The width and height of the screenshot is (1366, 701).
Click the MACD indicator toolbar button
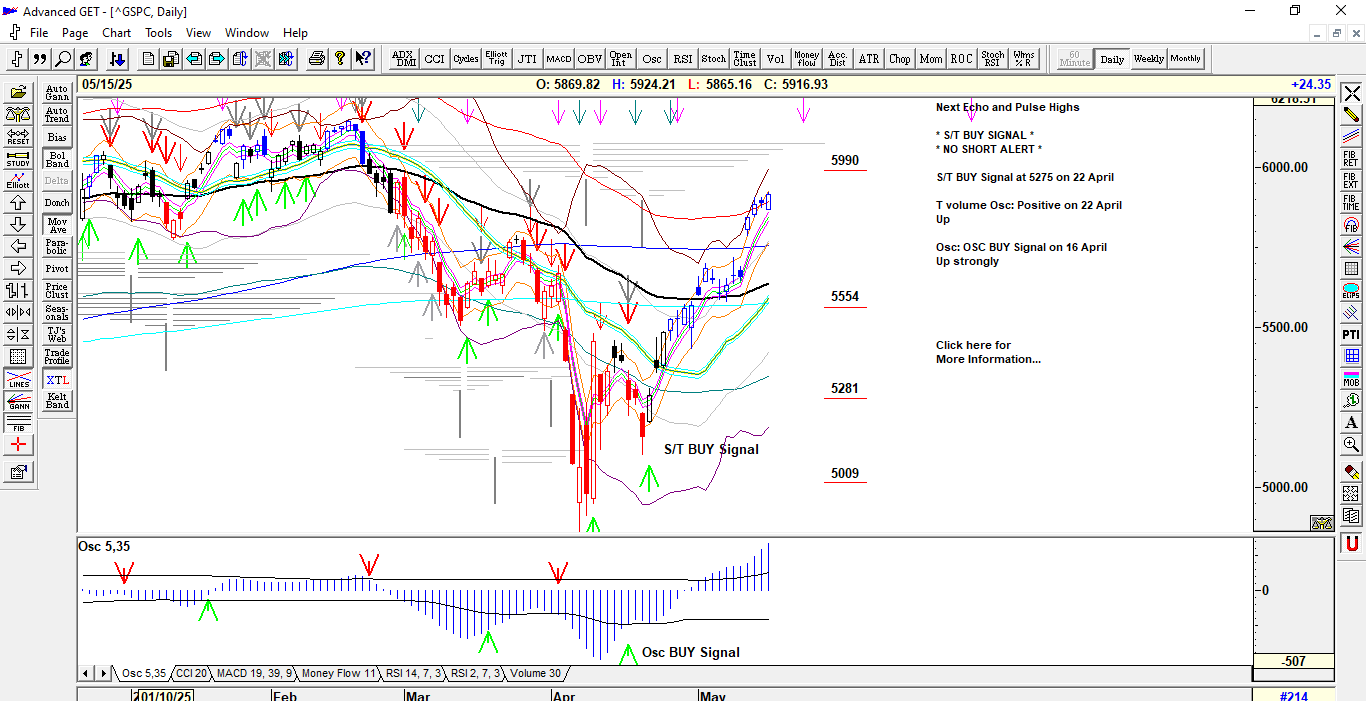(x=558, y=59)
